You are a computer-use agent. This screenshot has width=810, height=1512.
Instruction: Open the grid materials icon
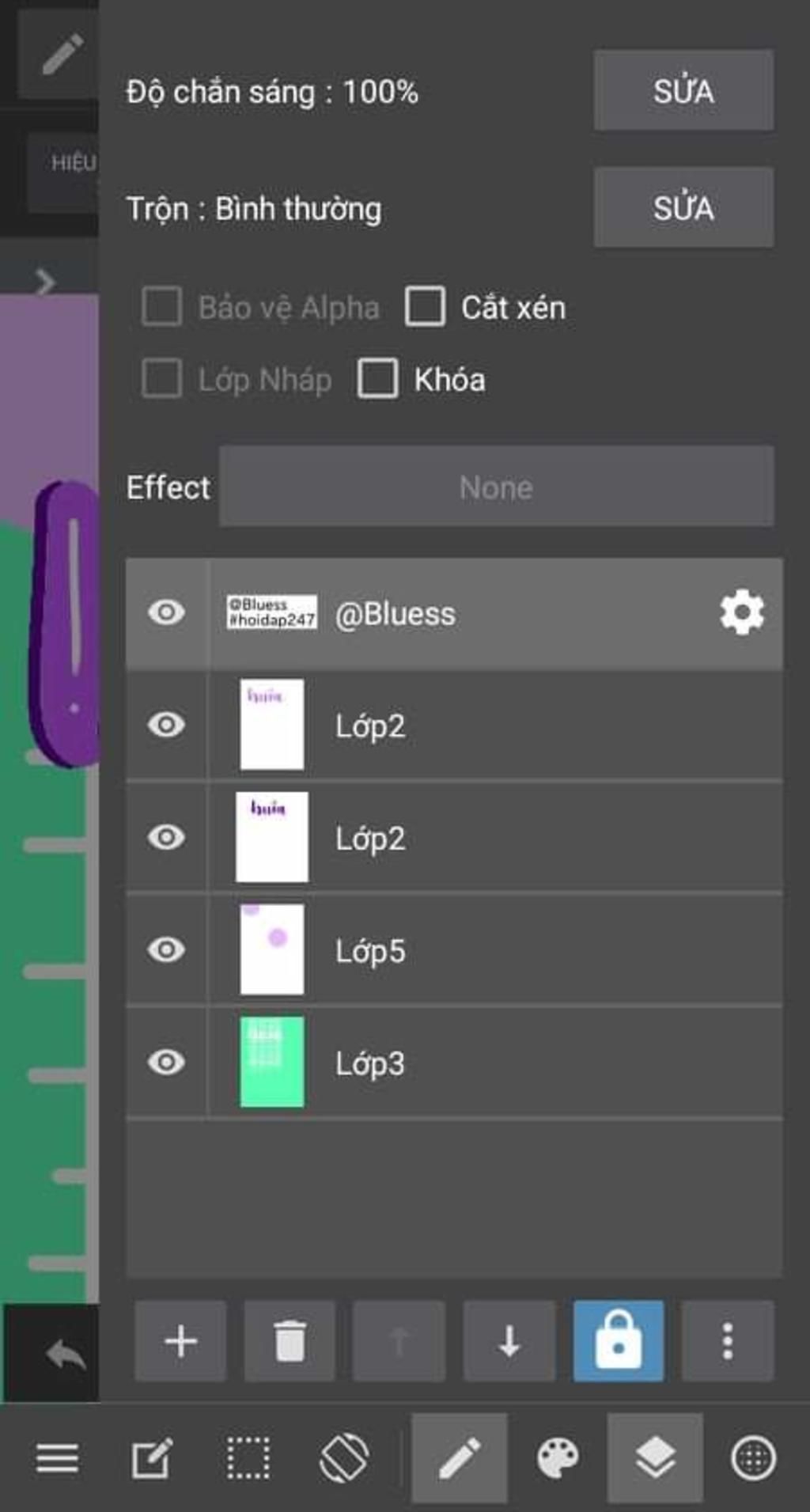point(753,1458)
